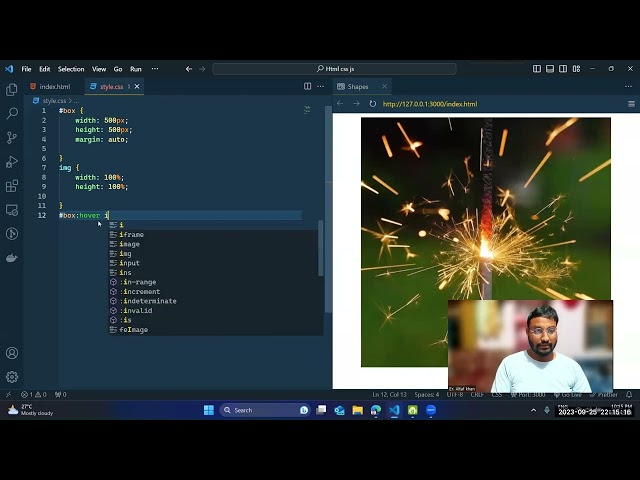
Task: Open the Search view in activity bar
Action: pyautogui.click(x=12, y=114)
